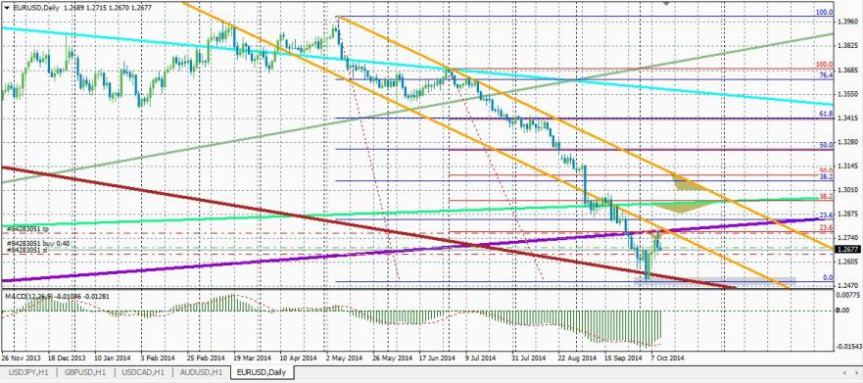The width and height of the screenshot is (863, 383).
Task: Click the 25 Feb 2014 date label
Action: coord(206,357)
